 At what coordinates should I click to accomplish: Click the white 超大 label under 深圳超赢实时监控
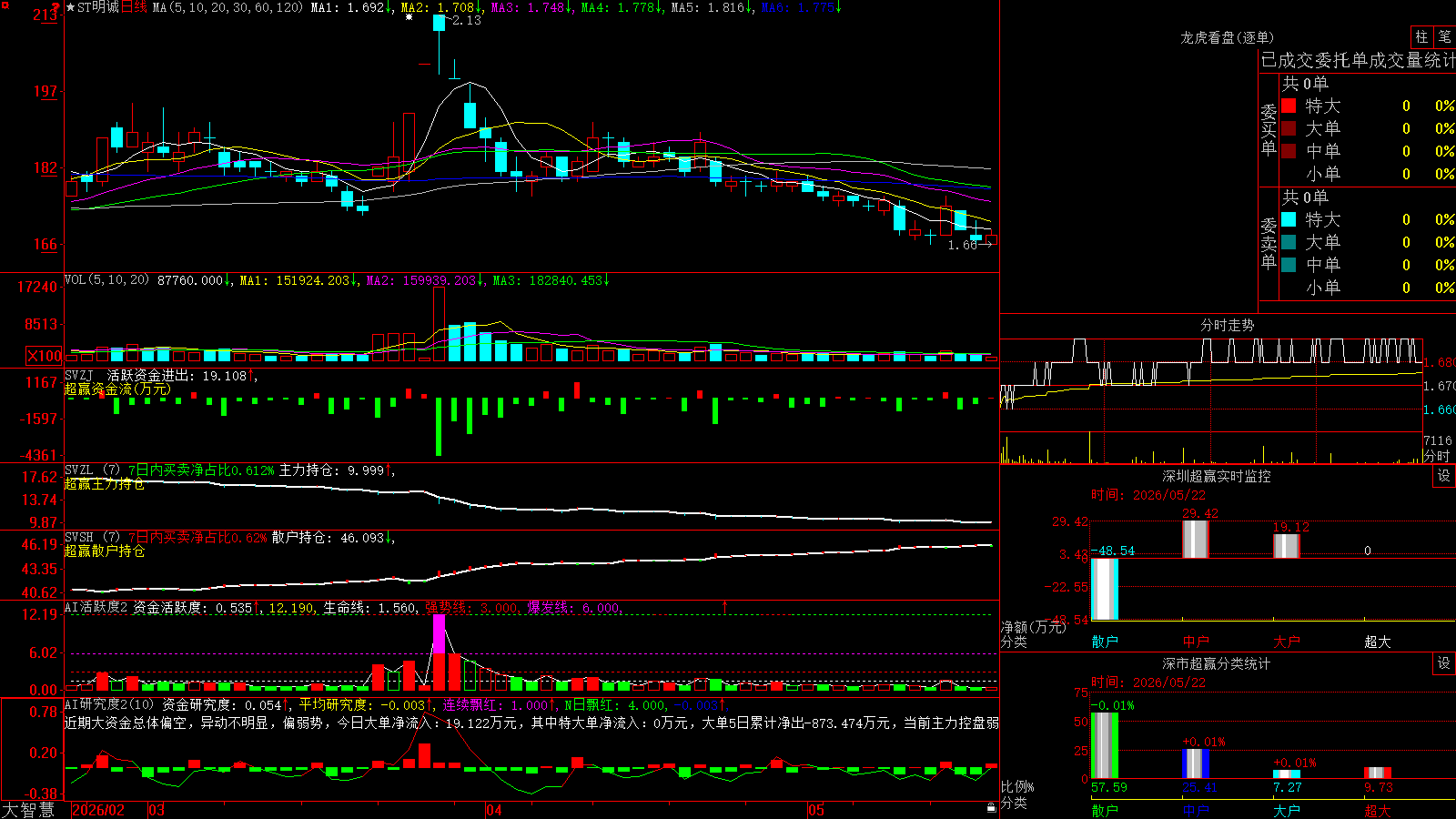pyautogui.click(x=1378, y=642)
